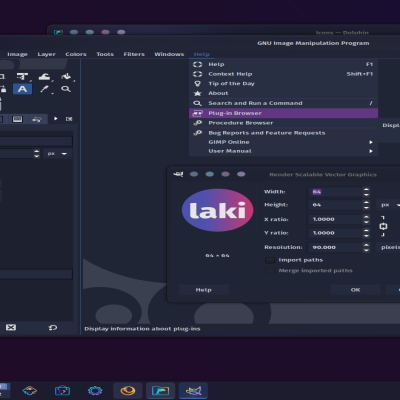Click the star icon beside About
The width and height of the screenshot is (400, 400).
click(198, 93)
